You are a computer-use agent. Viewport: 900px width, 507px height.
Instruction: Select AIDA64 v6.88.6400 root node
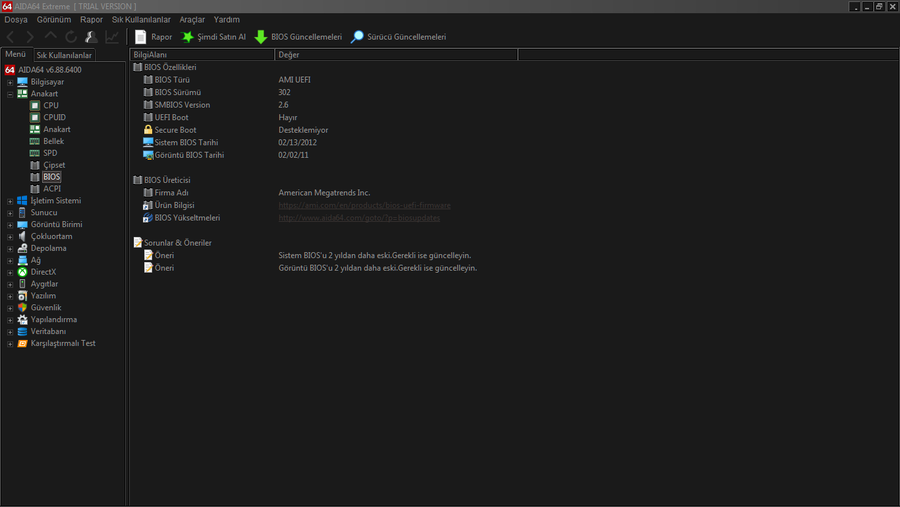tap(49, 70)
